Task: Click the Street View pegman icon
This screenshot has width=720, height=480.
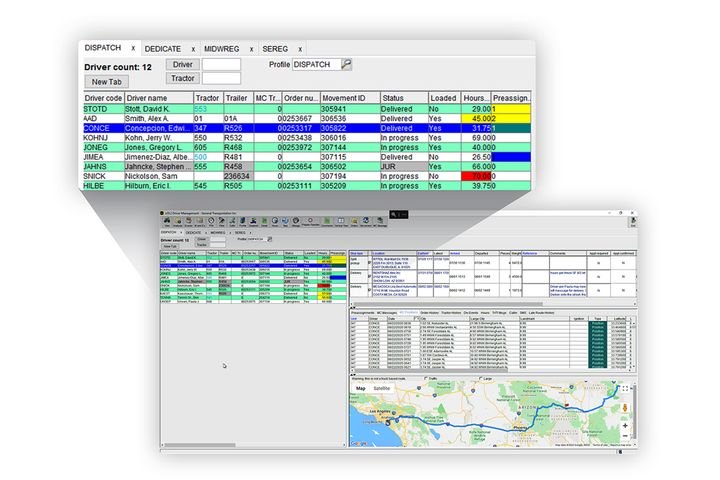Action: tap(625, 409)
